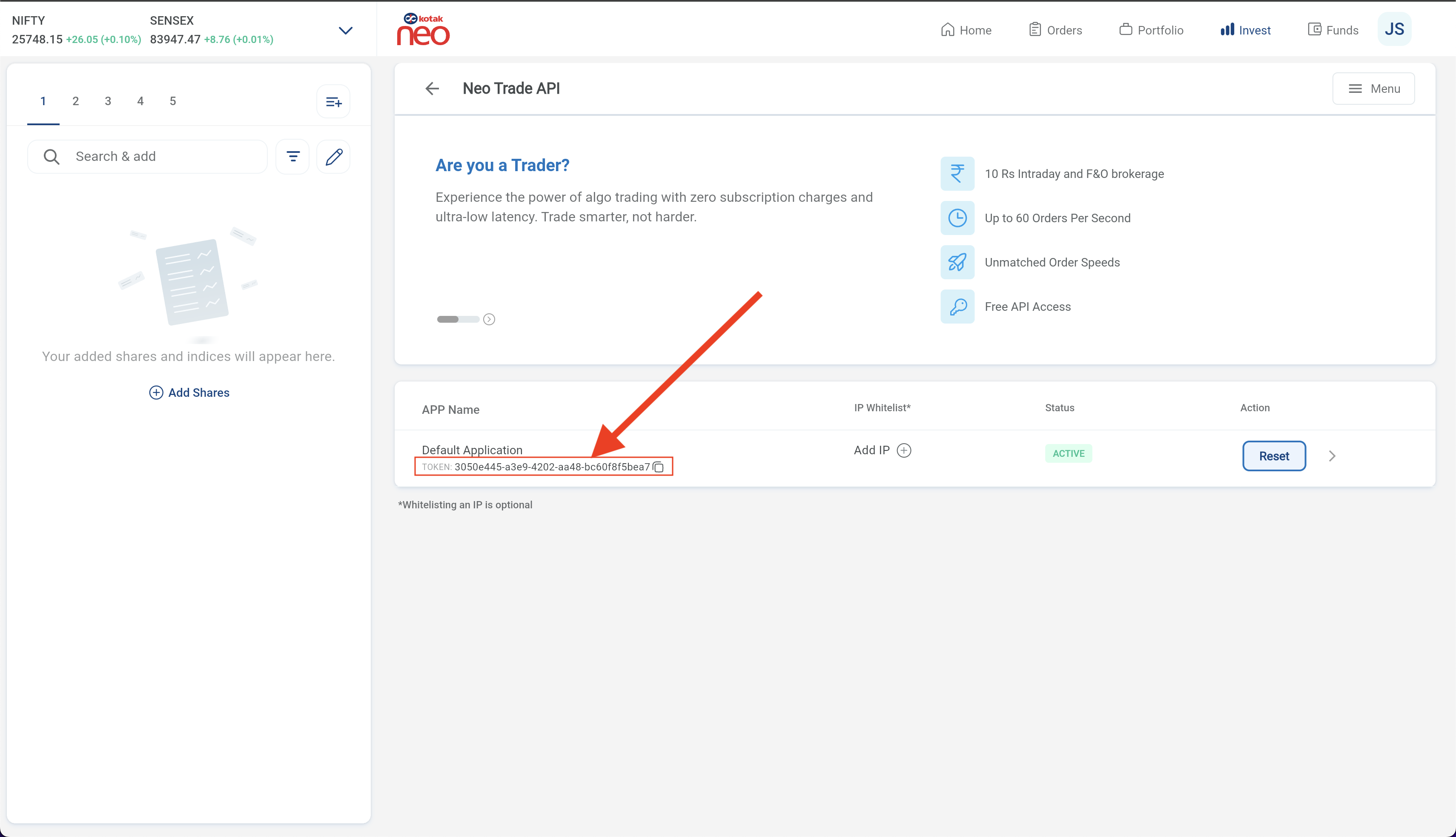Viewport: 1456px width, 837px height.
Task: Click the clock Orders Per Second icon
Action: (957, 218)
